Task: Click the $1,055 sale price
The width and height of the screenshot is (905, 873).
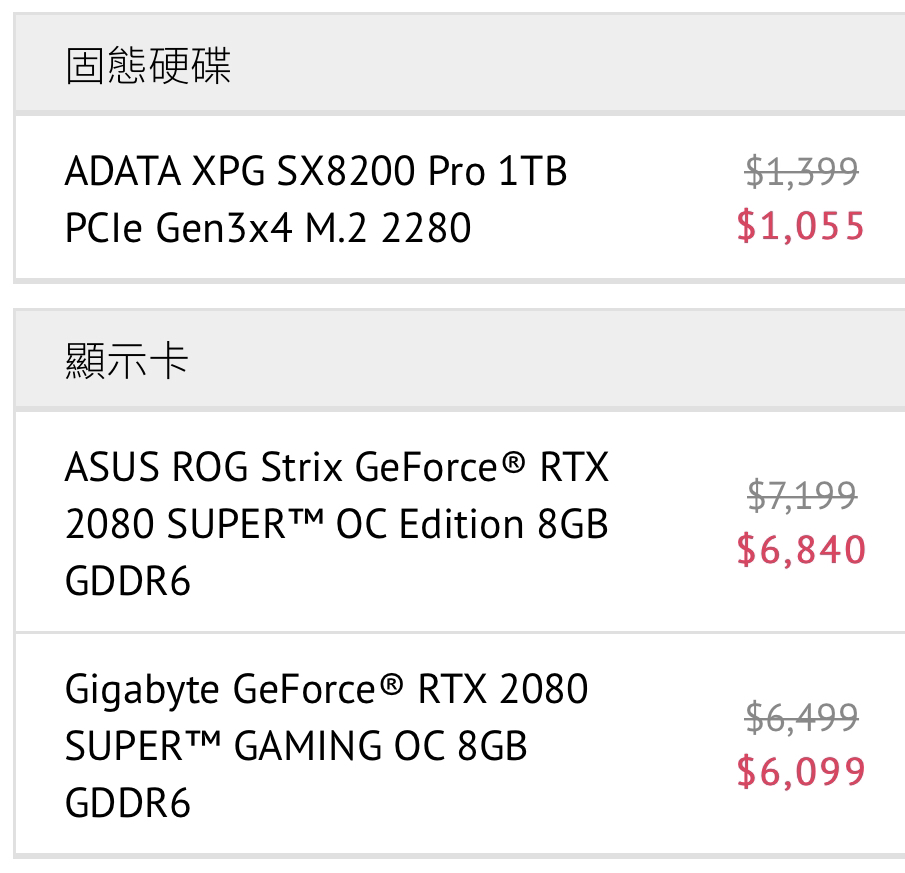Action: coord(801,226)
